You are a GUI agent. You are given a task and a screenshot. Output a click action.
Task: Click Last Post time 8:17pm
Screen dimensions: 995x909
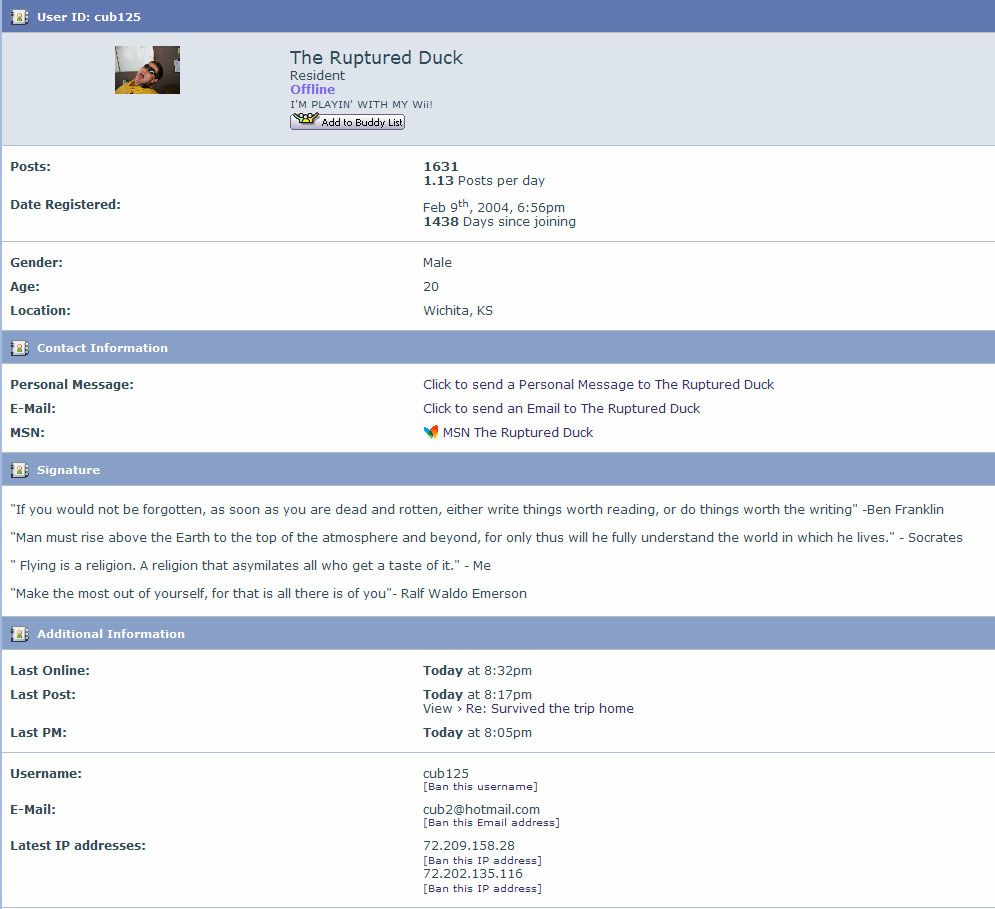pyautogui.click(x=477, y=694)
